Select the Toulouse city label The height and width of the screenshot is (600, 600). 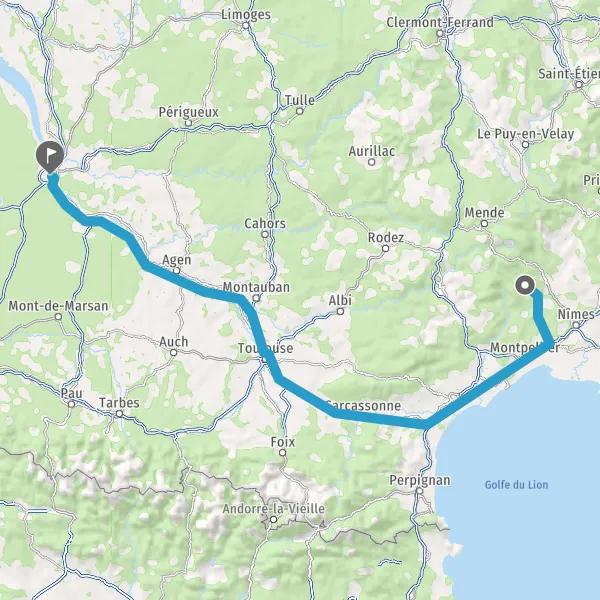coord(265,348)
